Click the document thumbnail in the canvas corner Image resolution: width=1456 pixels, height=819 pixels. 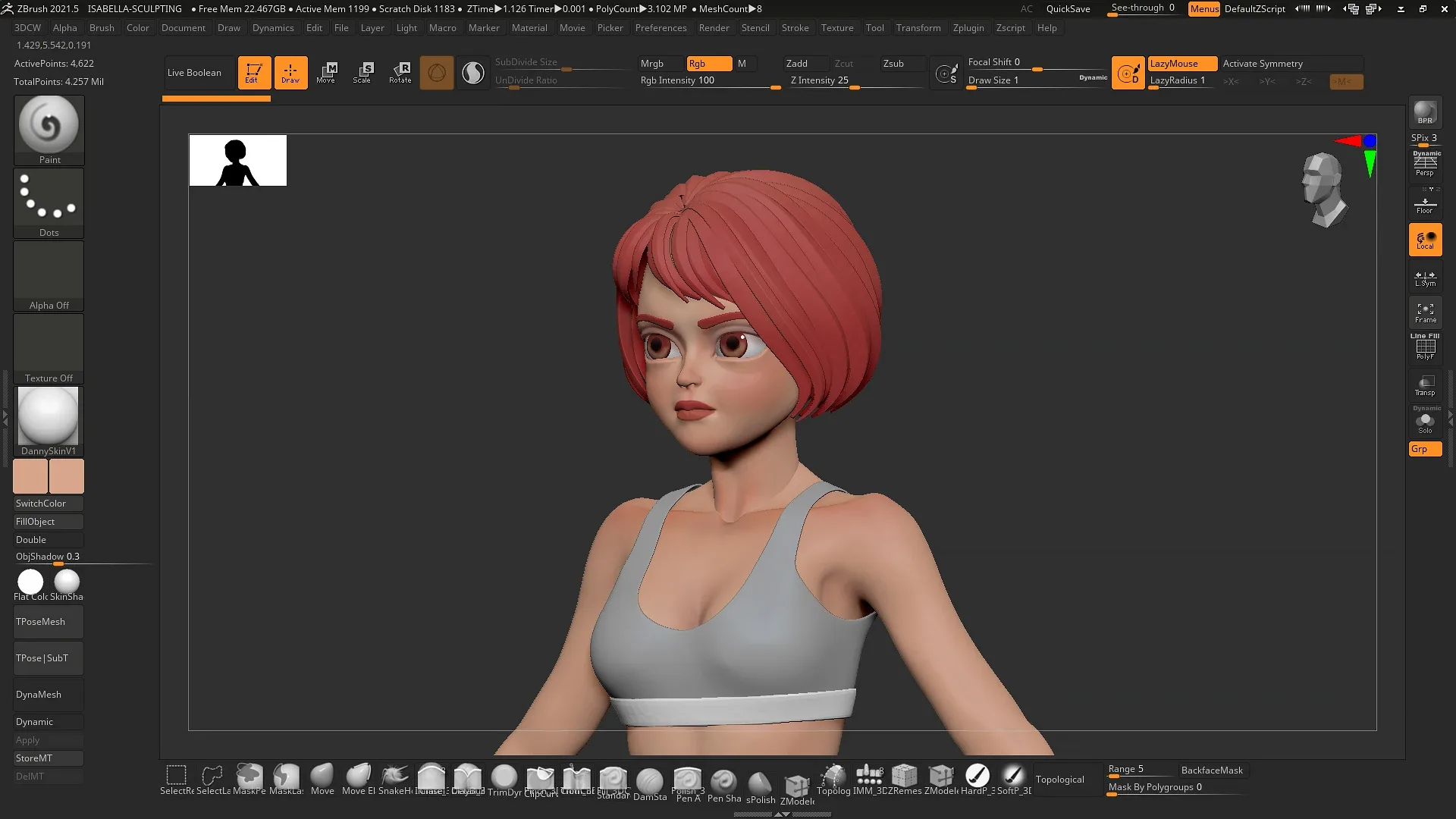(237, 160)
